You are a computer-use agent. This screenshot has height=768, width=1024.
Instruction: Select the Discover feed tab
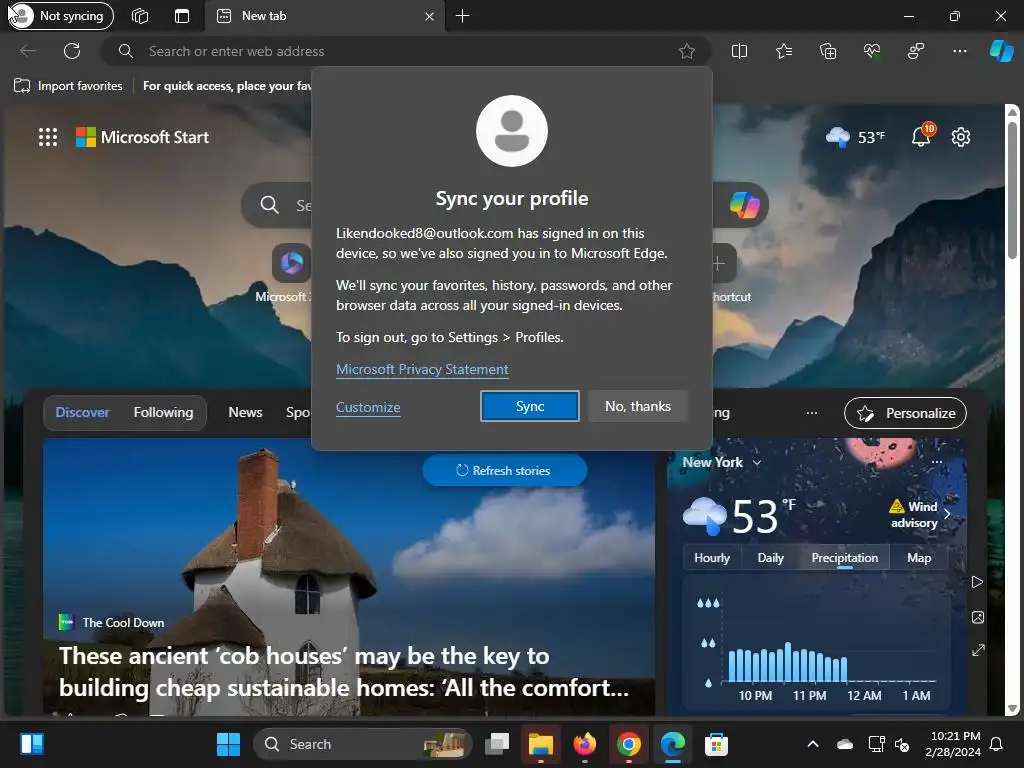click(x=82, y=412)
